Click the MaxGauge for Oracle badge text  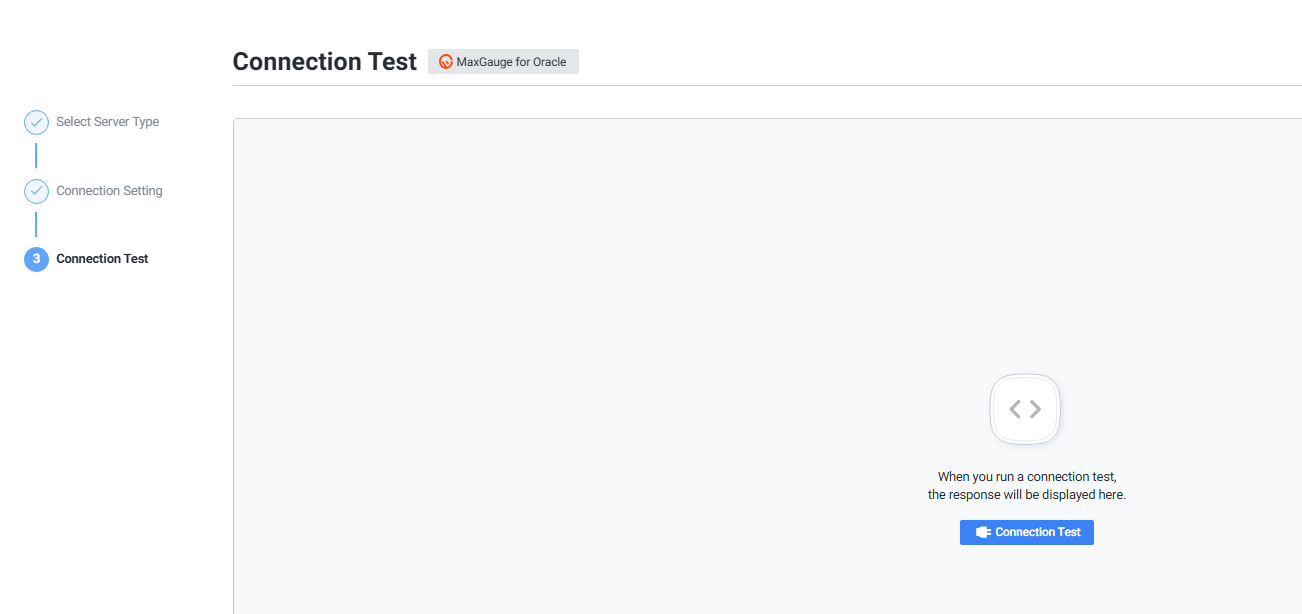coord(511,62)
